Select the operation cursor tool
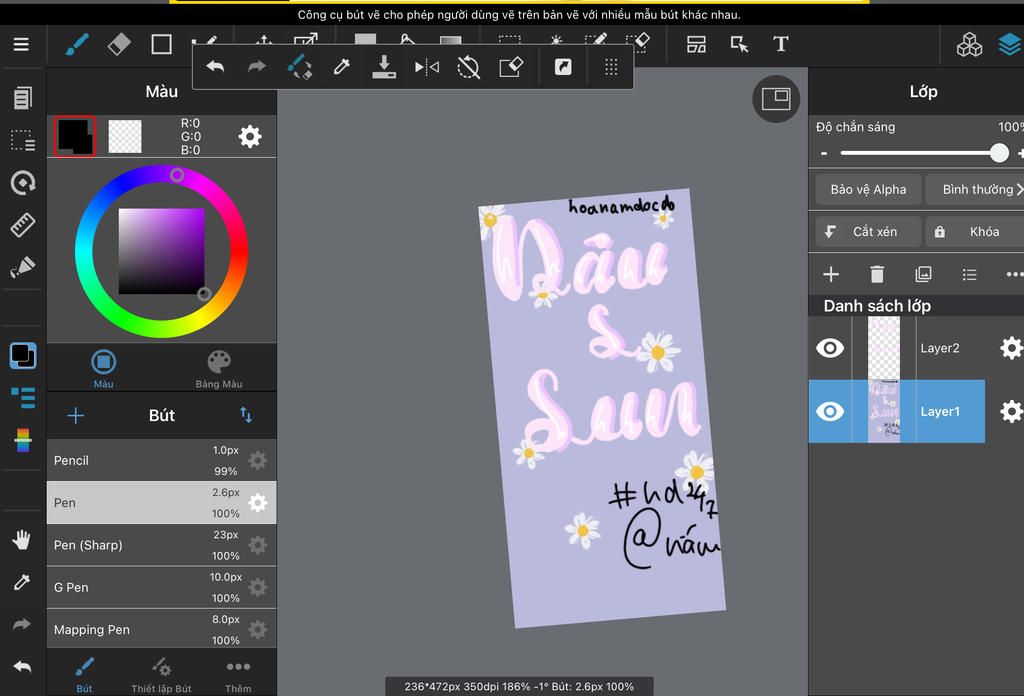 click(739, 44)
